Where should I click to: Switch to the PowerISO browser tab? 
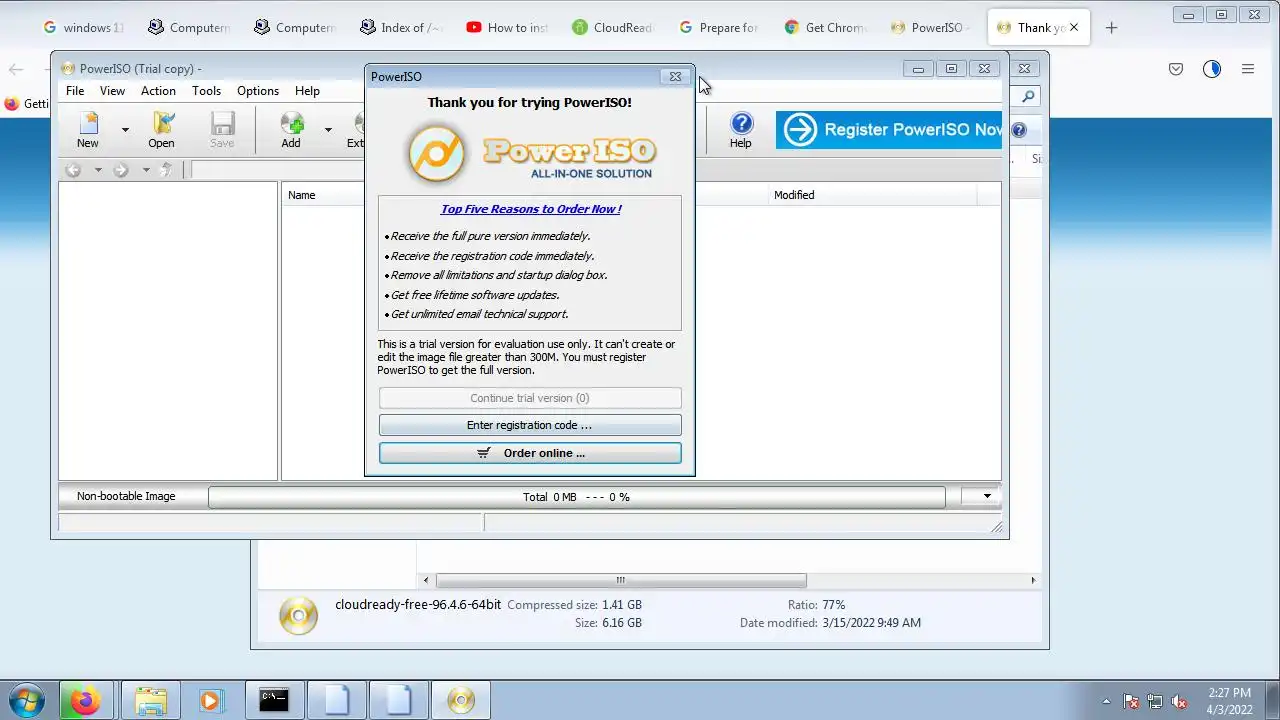tap(930, 28)
